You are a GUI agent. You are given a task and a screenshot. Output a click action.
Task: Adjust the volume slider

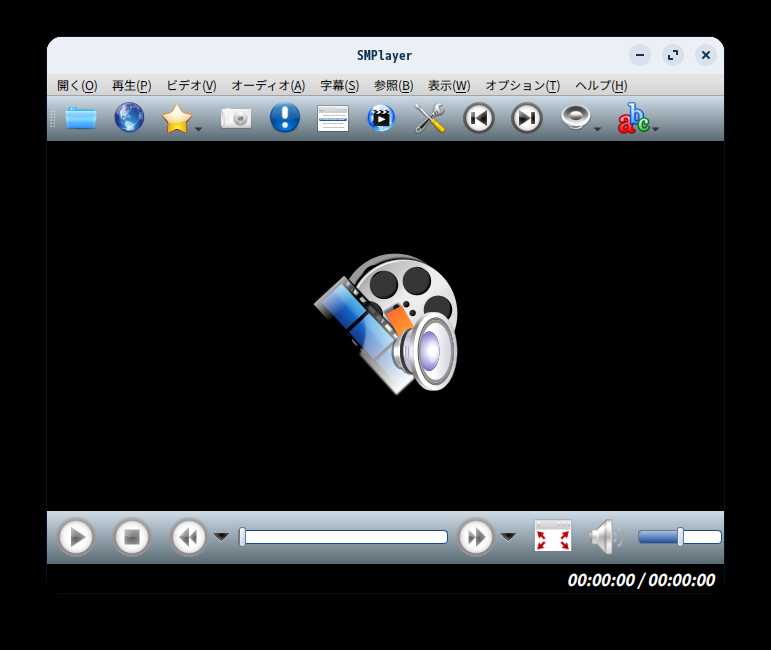pyautogui.click(x=680, y=537)
